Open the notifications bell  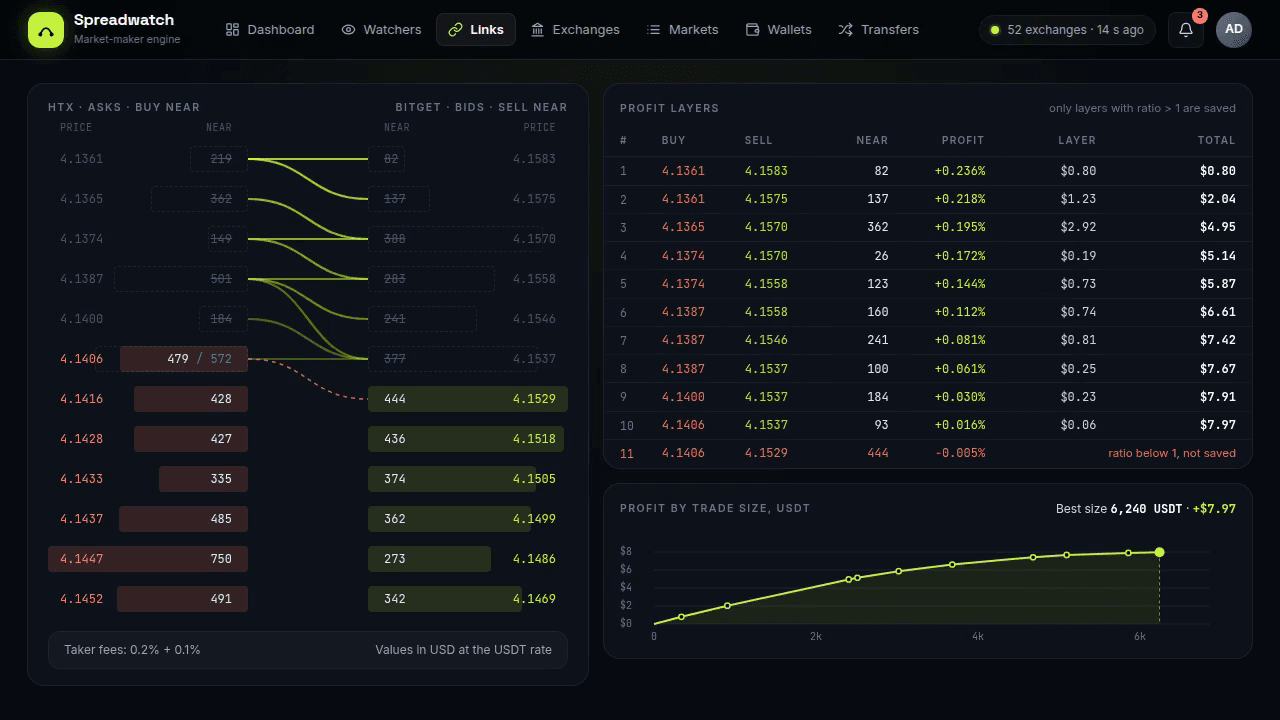[1186, 30]
